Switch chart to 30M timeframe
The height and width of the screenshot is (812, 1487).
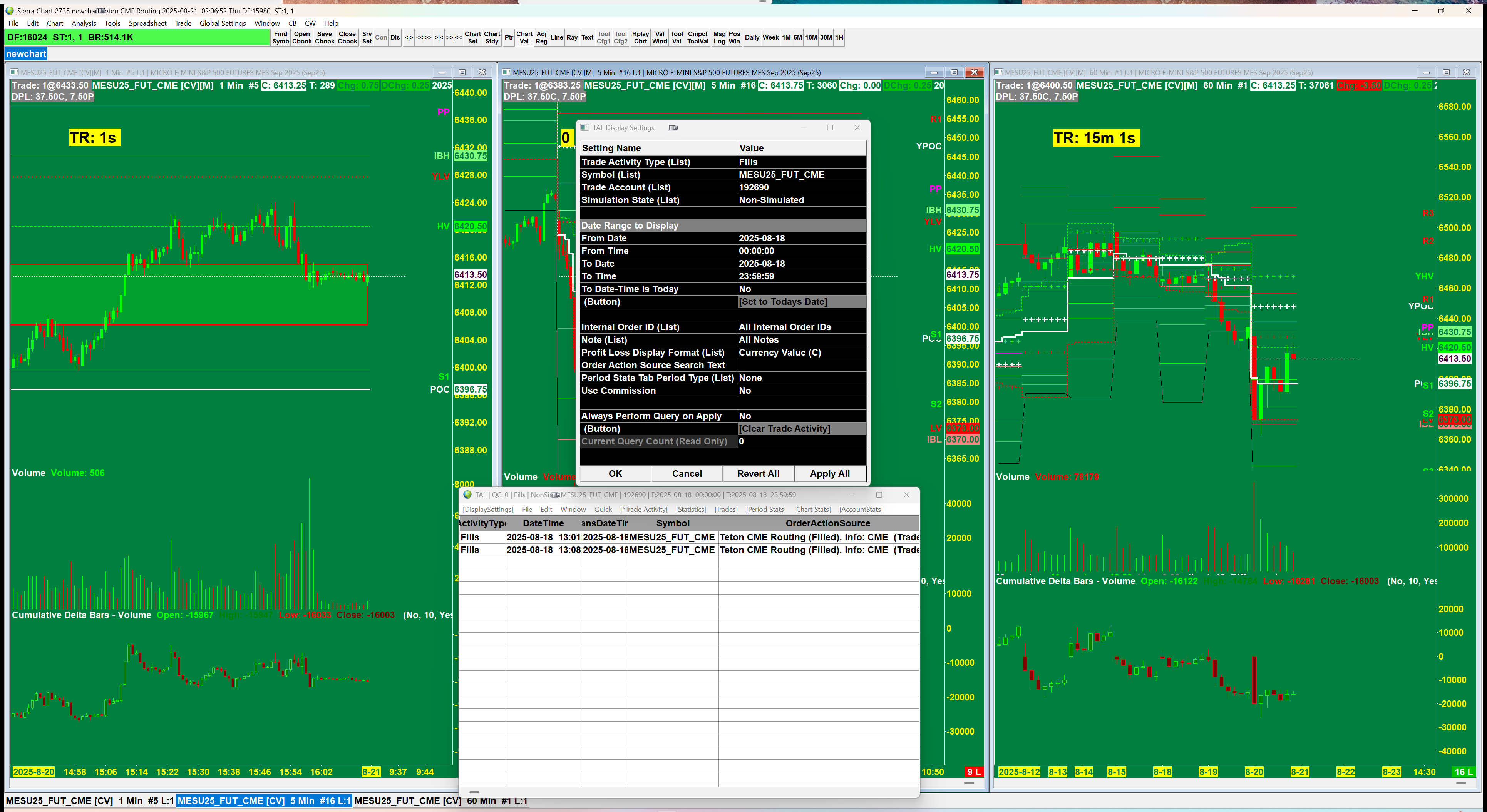826,37
